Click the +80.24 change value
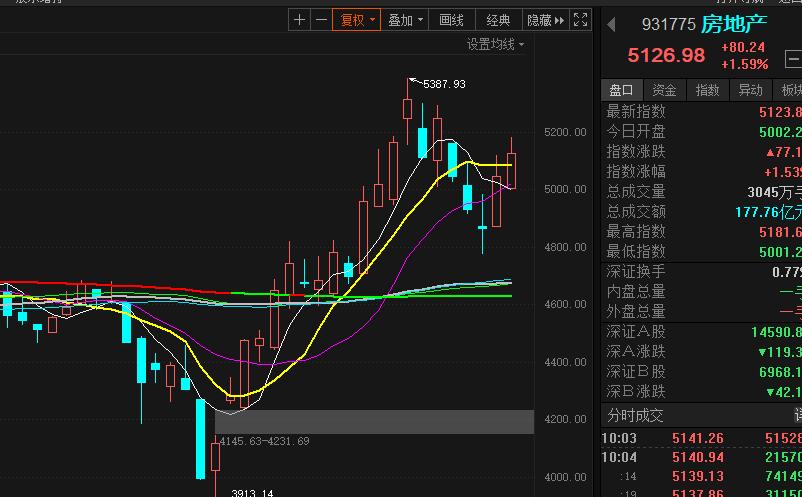The width and height of the screenshot is (802, 497). [743, 48]
